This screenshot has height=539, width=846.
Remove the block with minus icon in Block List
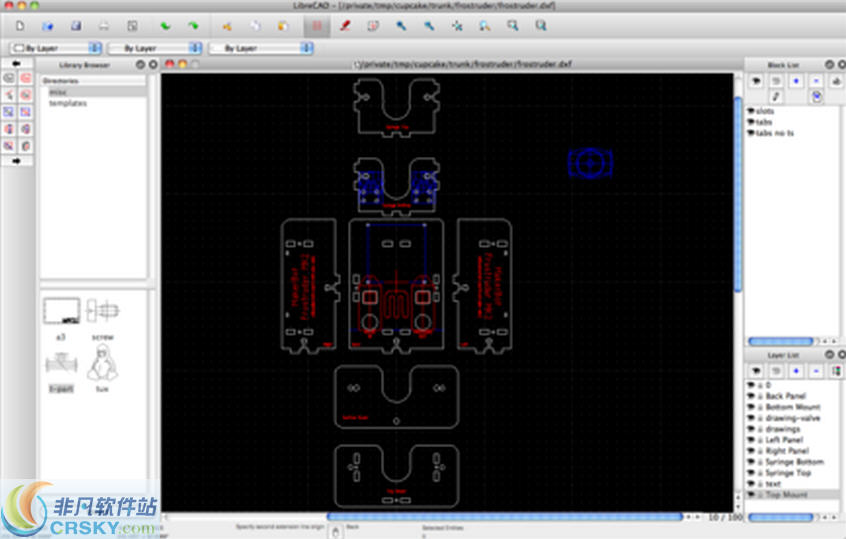point(816,81)
